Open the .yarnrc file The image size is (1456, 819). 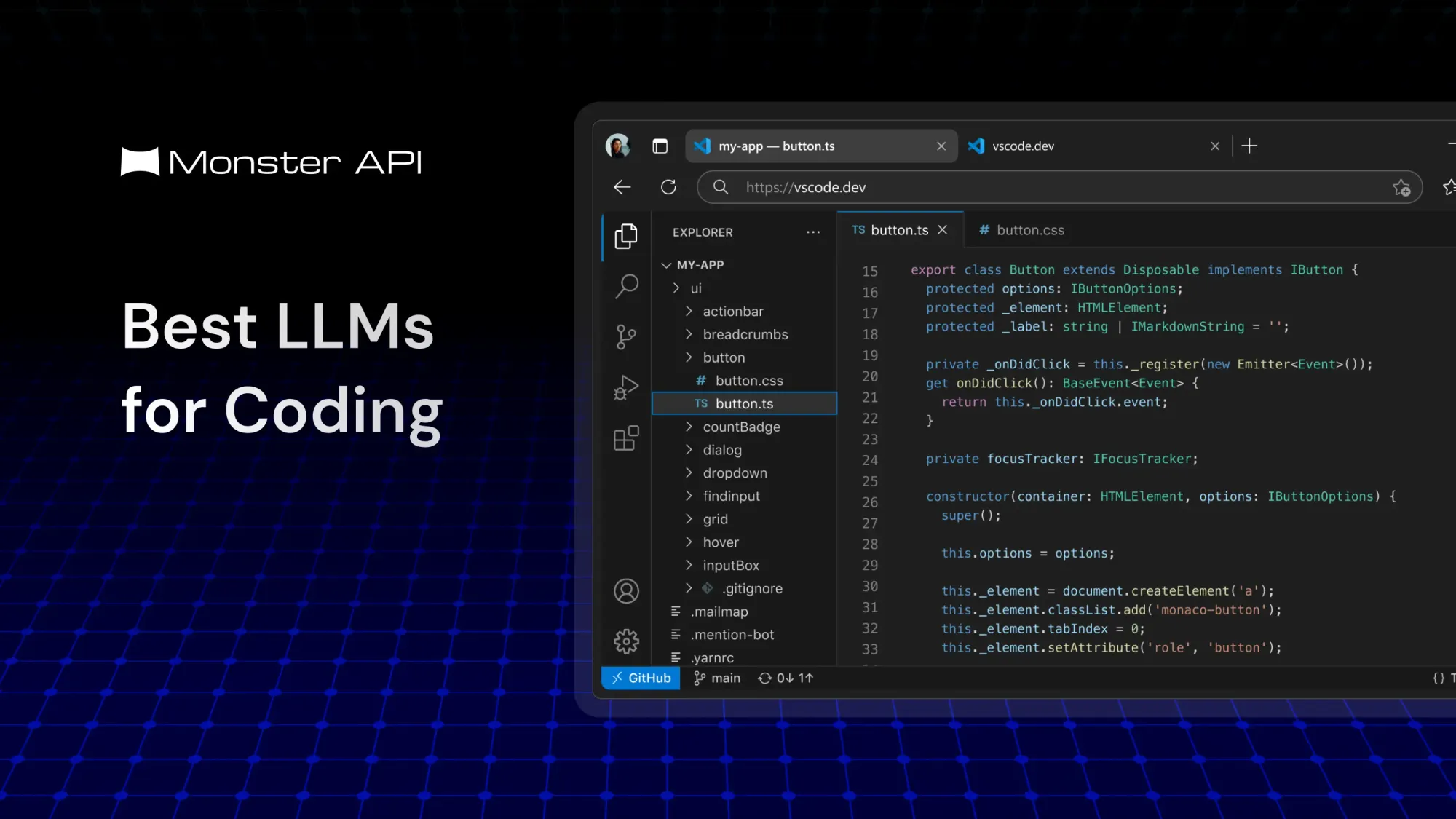744,657
